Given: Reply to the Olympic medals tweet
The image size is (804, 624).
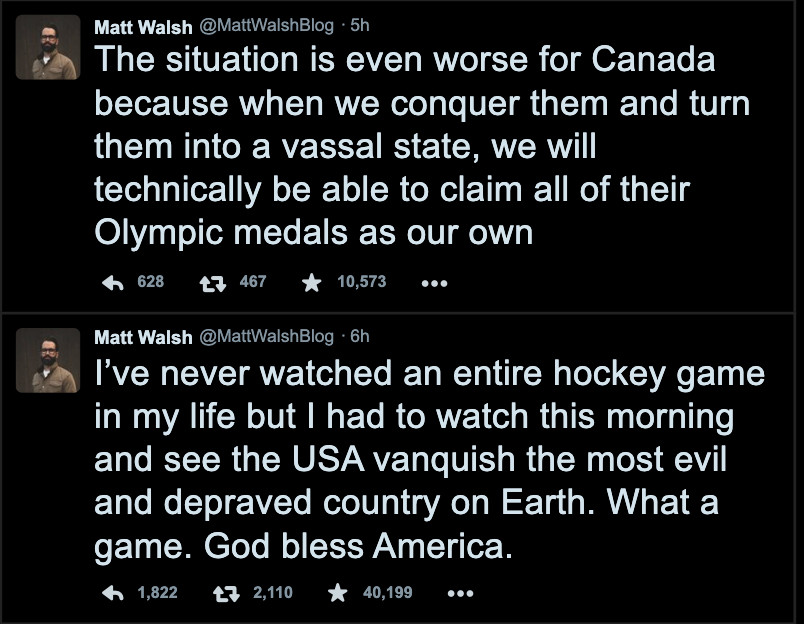Looking at the screenshot, I should coord(113,282).
